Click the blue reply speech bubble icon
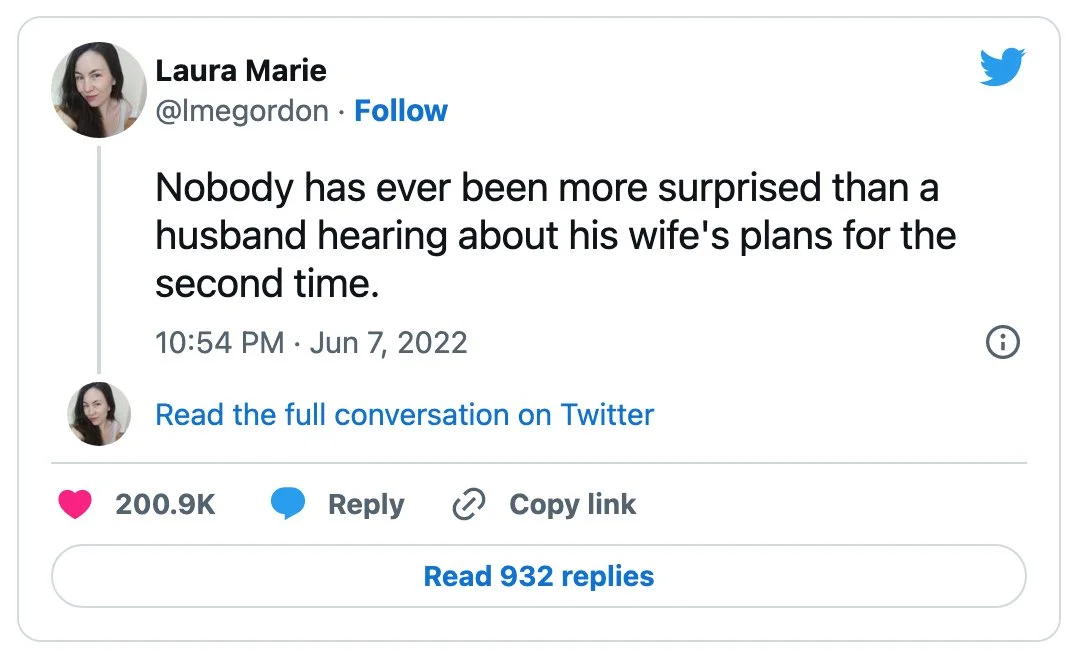This screenshot has width=1078, height=655. click(x=288, y=505)
